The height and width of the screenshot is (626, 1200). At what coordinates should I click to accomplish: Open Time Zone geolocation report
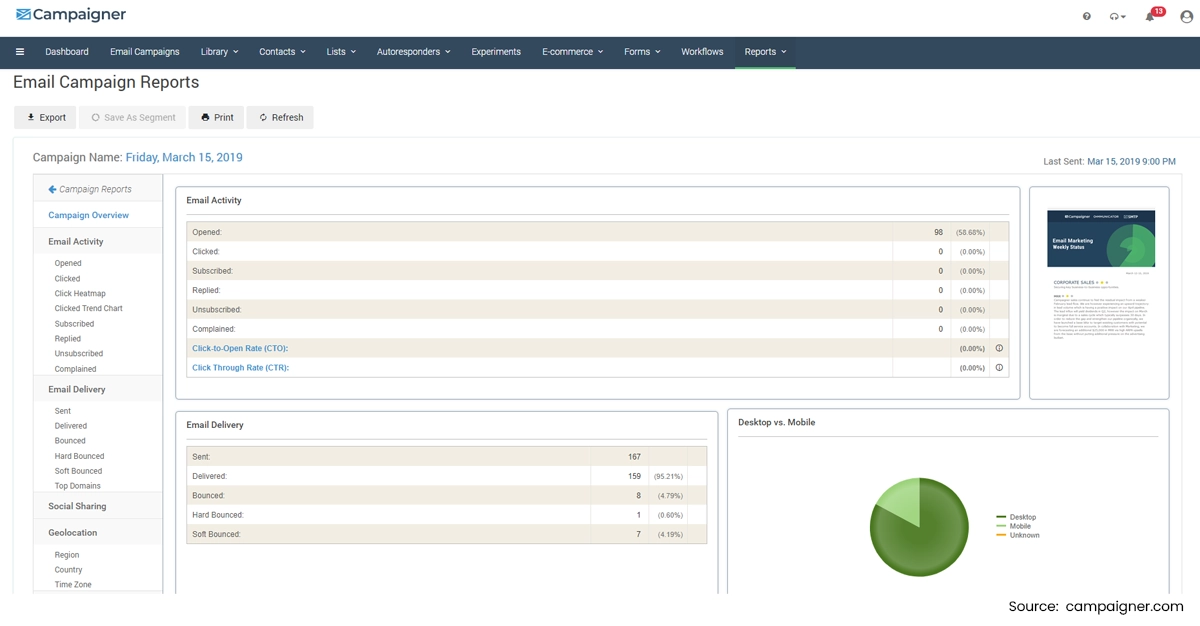(x=73, y=585)
